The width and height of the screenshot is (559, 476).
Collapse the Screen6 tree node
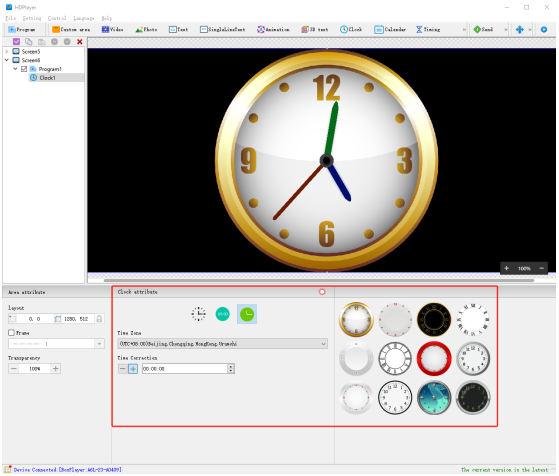click(6, 60)
